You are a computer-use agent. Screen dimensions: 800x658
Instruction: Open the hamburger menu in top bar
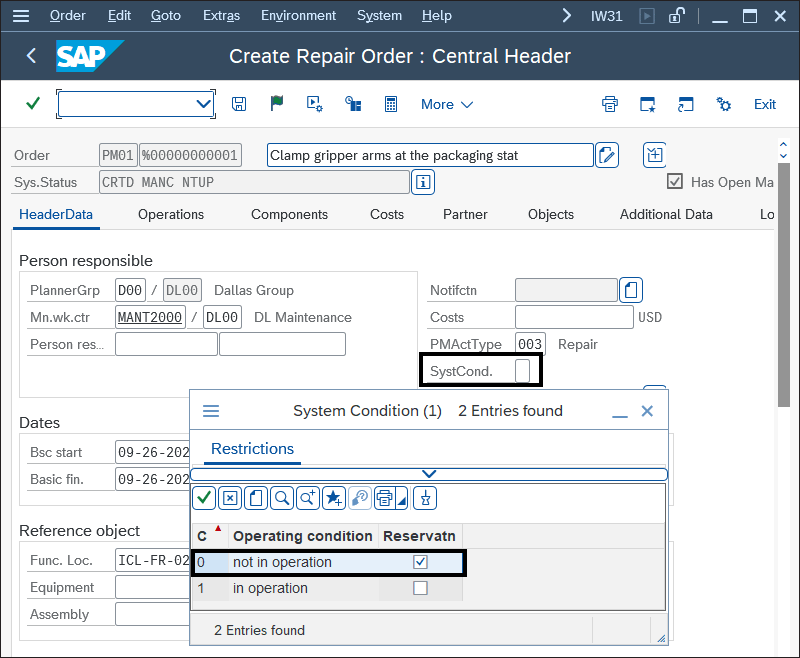point(21,16)
